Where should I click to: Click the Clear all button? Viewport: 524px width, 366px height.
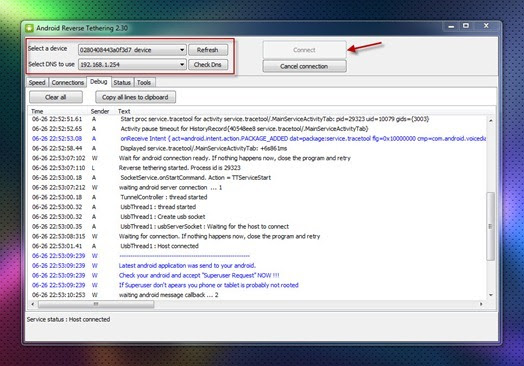pos(56,97)
